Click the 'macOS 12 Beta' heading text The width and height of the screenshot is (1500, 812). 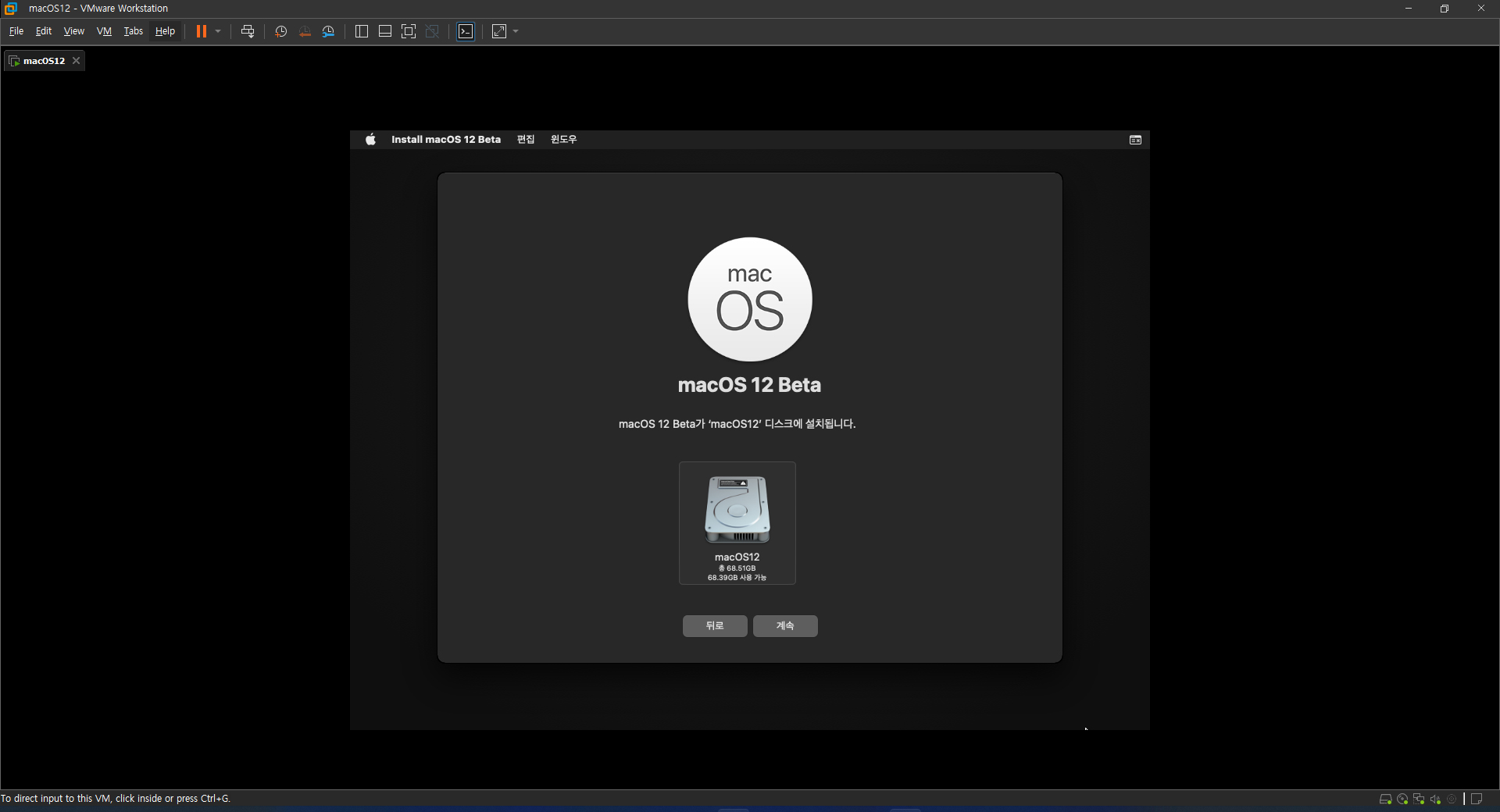(x=749, y=385)
